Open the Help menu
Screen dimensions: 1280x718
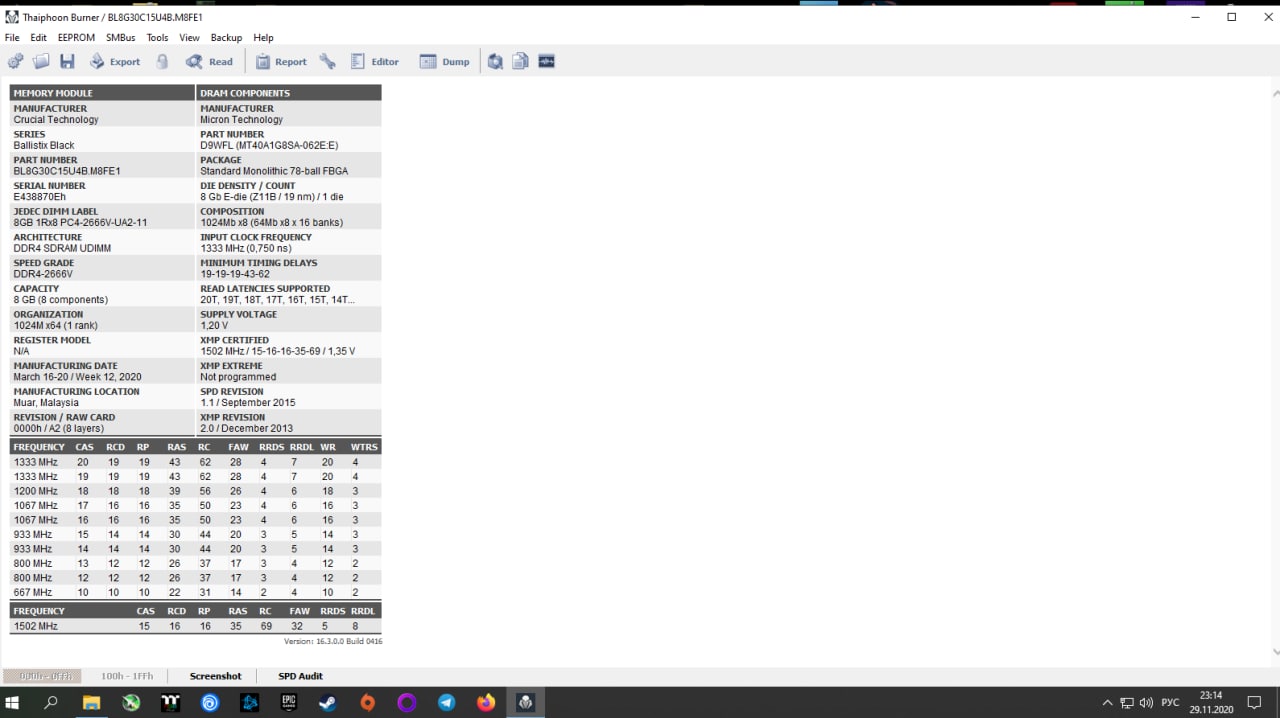263,38
